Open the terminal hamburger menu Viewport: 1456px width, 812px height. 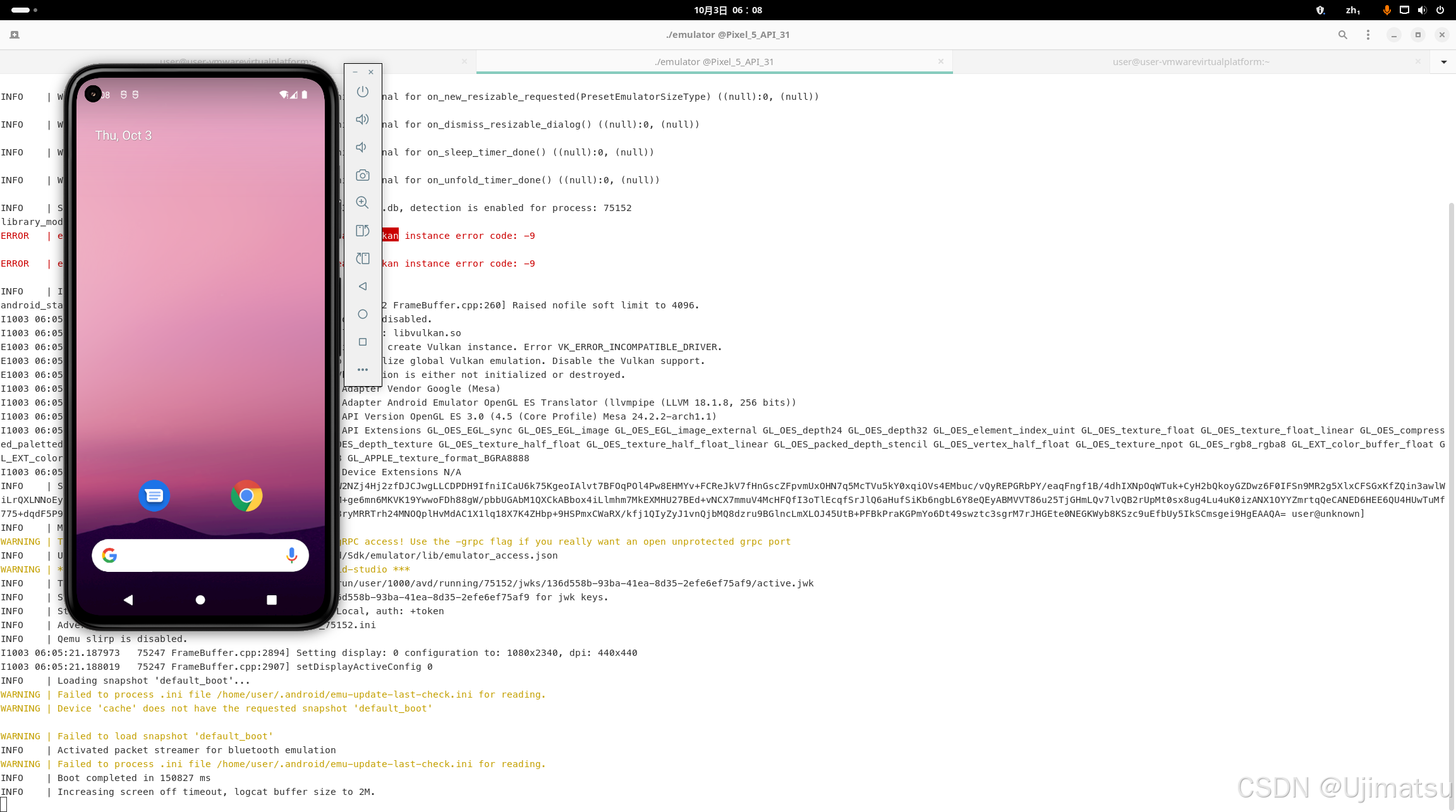(x=1368, y=35)
